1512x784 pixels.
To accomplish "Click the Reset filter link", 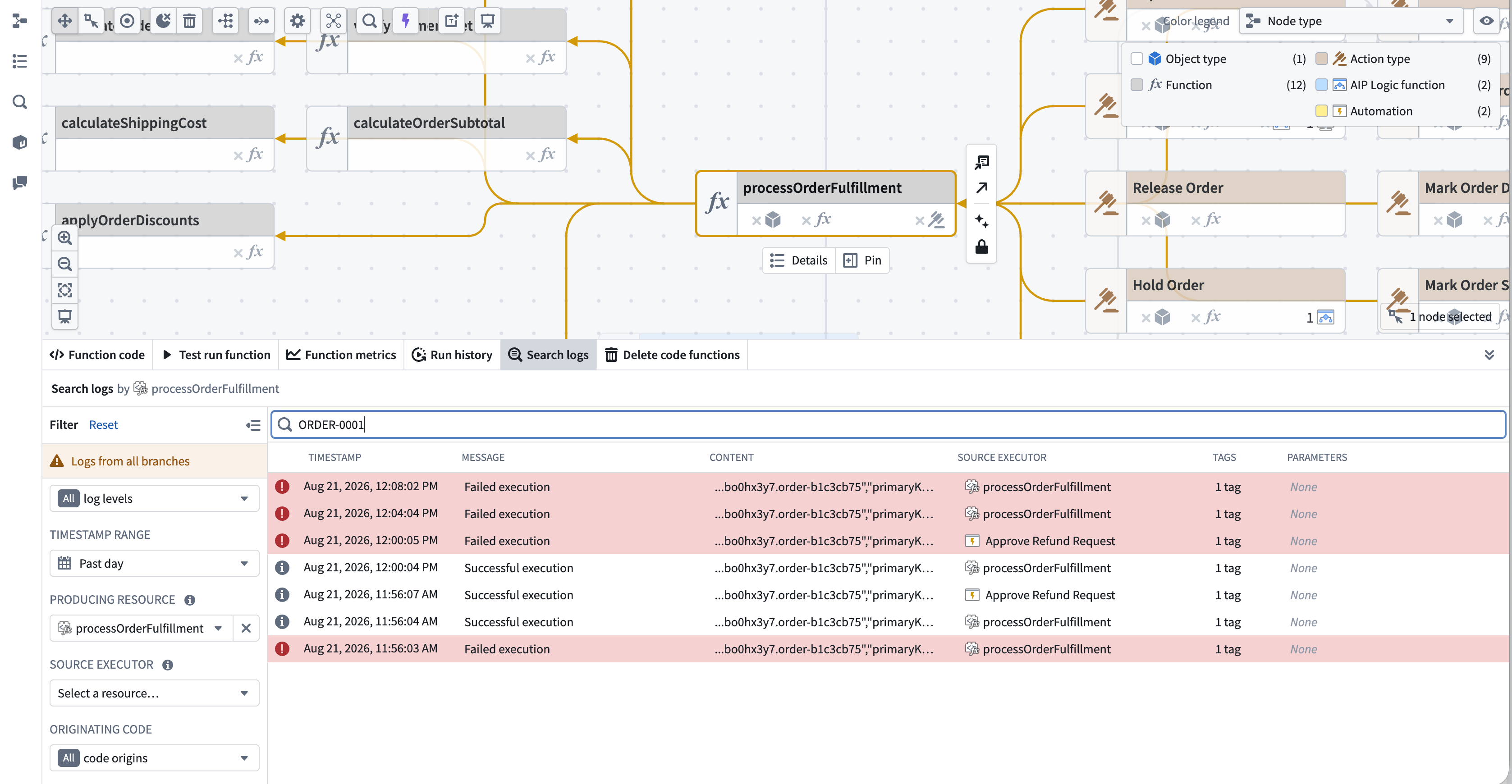I will coord(103,425).
